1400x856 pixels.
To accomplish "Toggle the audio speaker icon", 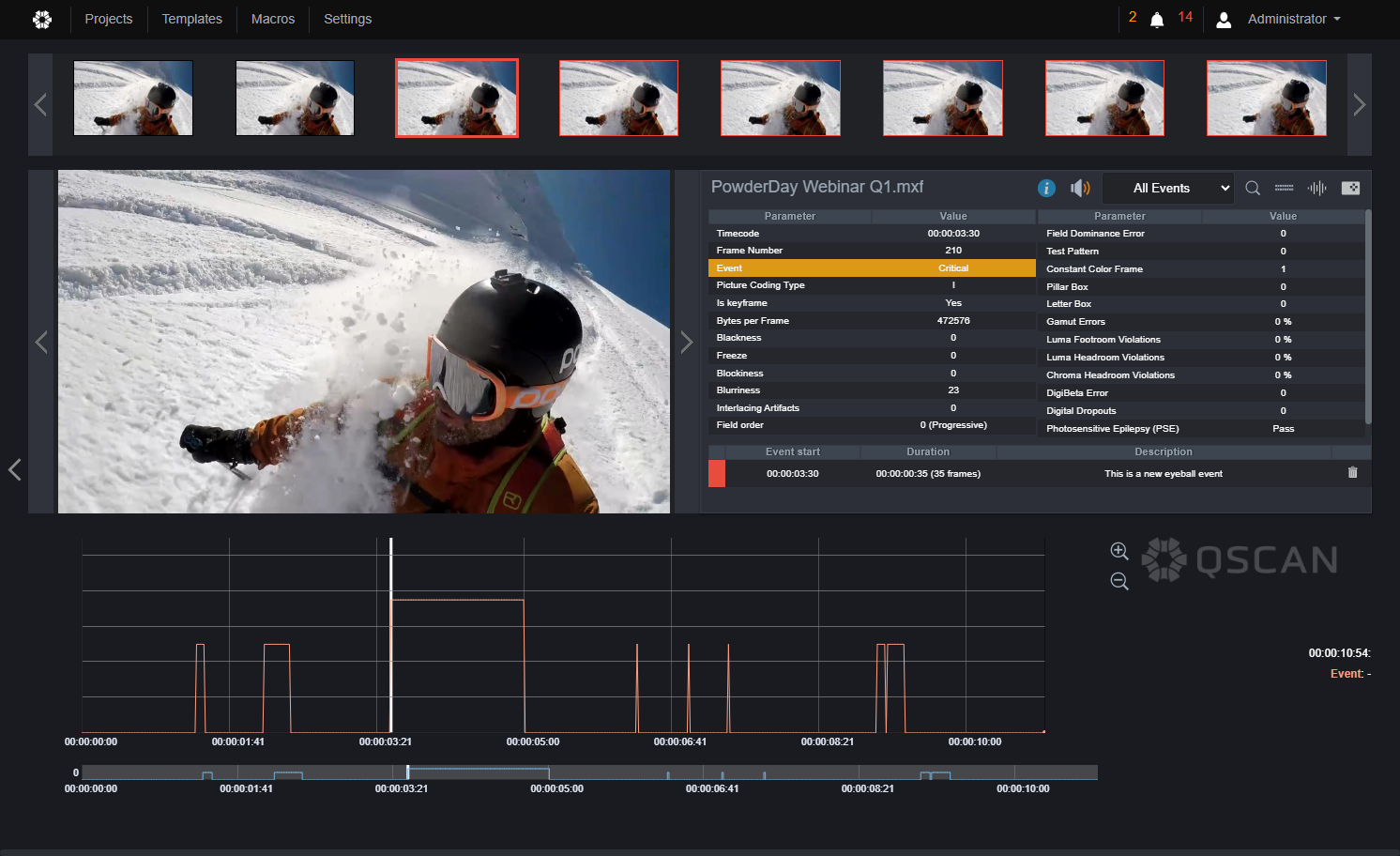I will click(1080, 188).
